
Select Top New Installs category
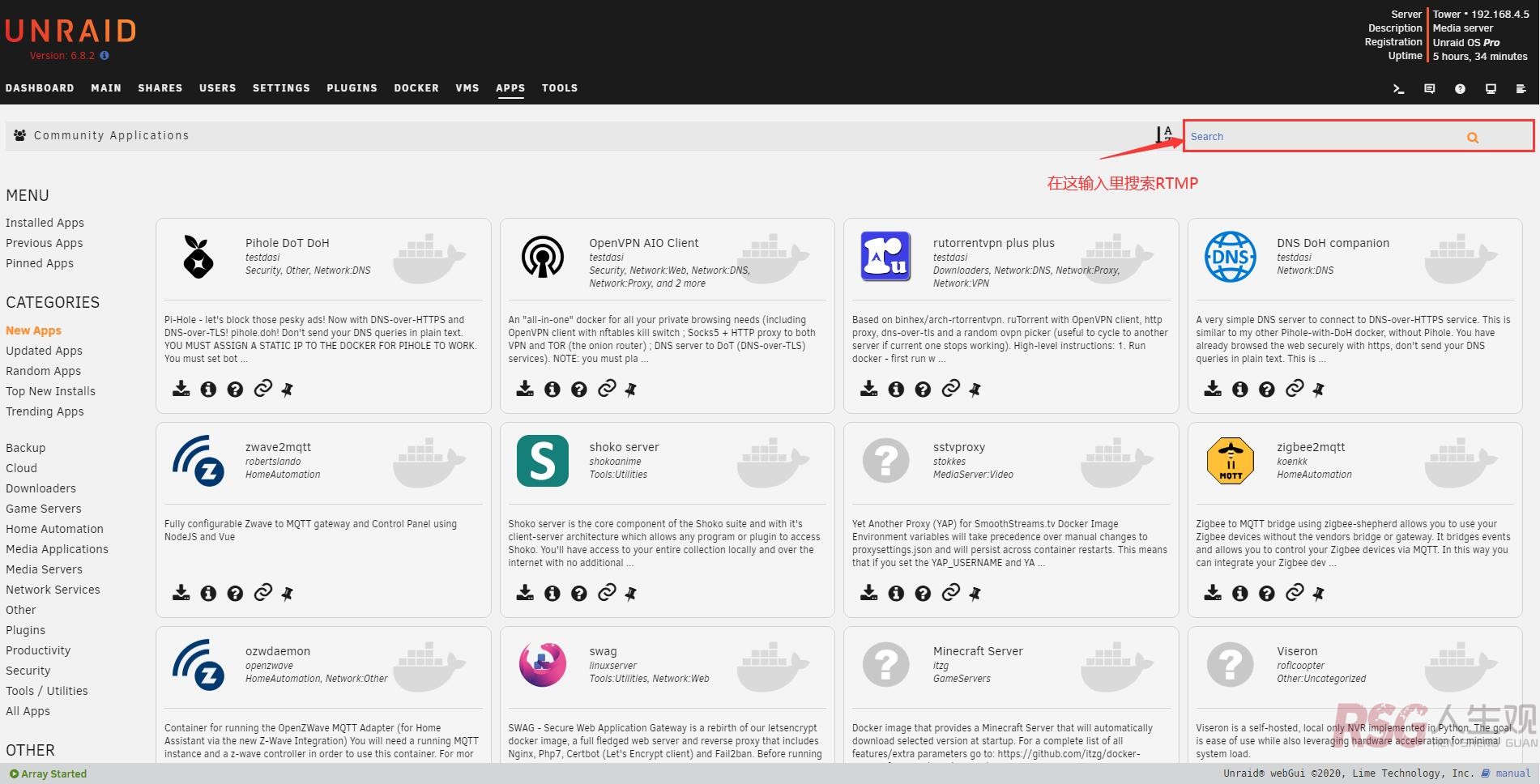pyautogui.click(x=50, y=391)
